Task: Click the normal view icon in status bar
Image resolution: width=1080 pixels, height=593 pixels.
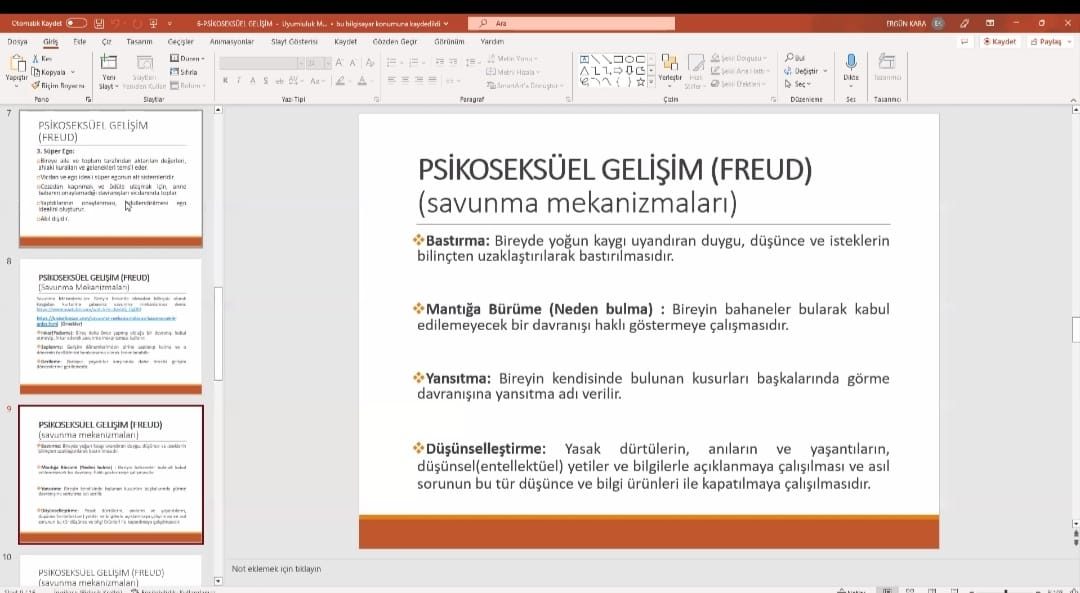Action: point(887,590)
